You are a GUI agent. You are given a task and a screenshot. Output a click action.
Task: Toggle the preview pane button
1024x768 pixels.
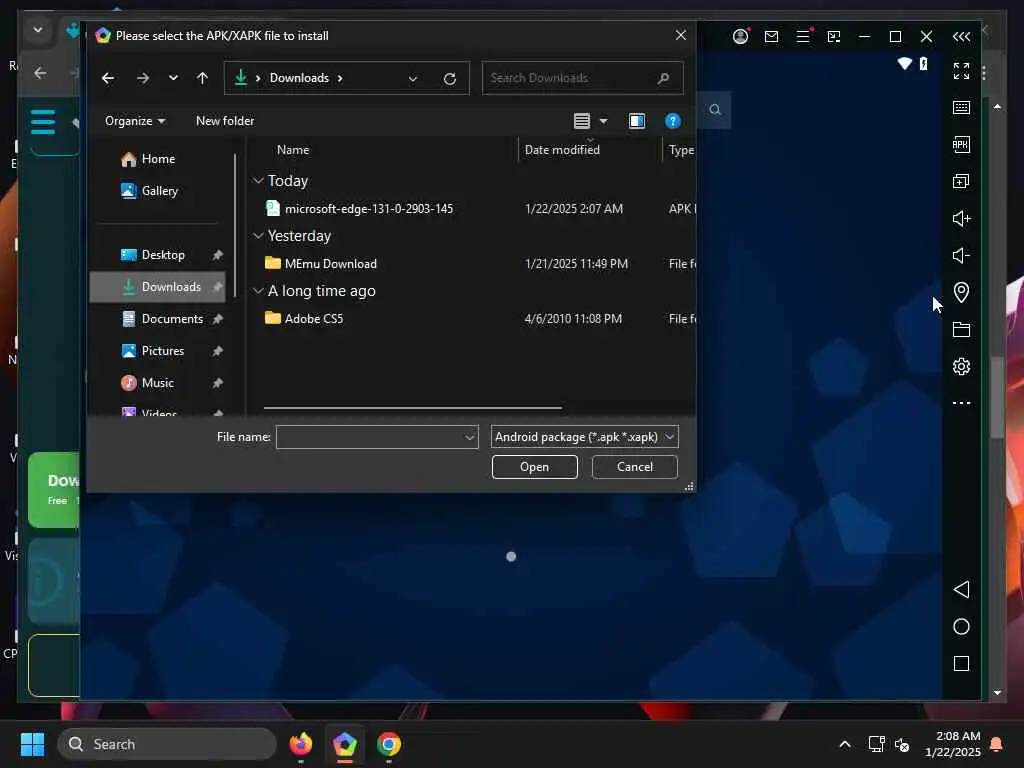coord(636,121)
